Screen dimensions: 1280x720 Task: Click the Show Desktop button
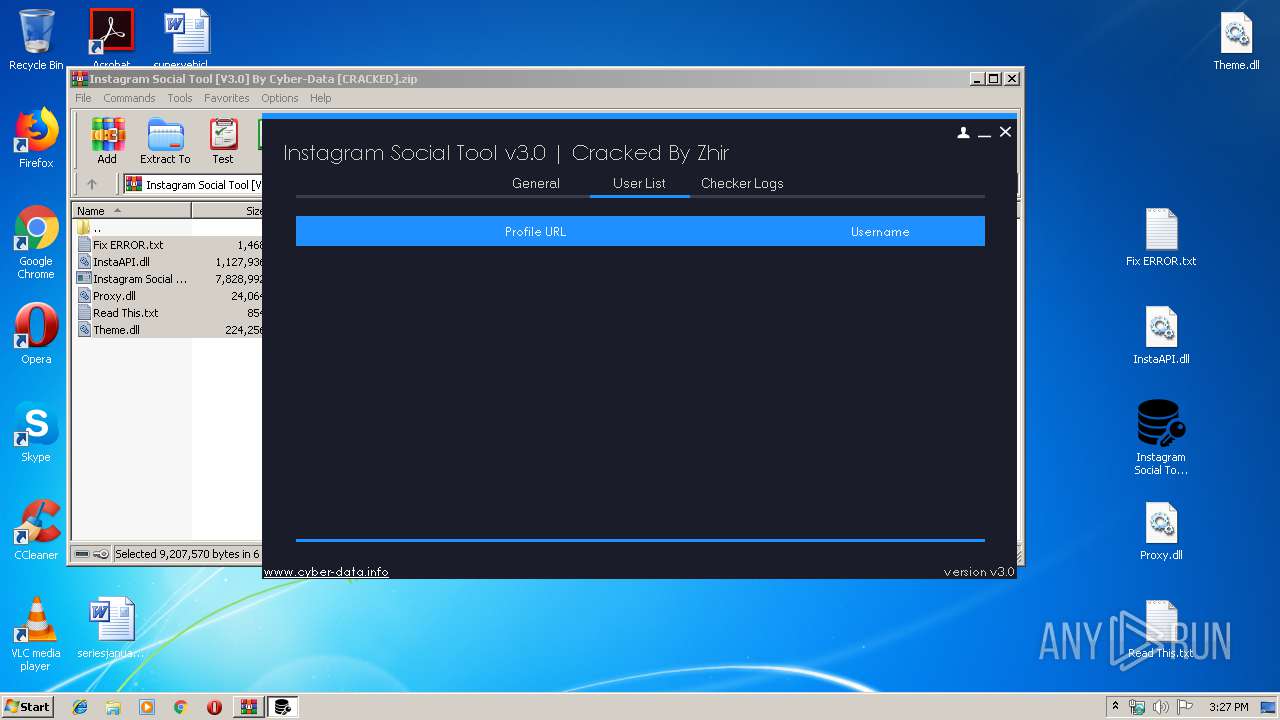[1269, 707]
